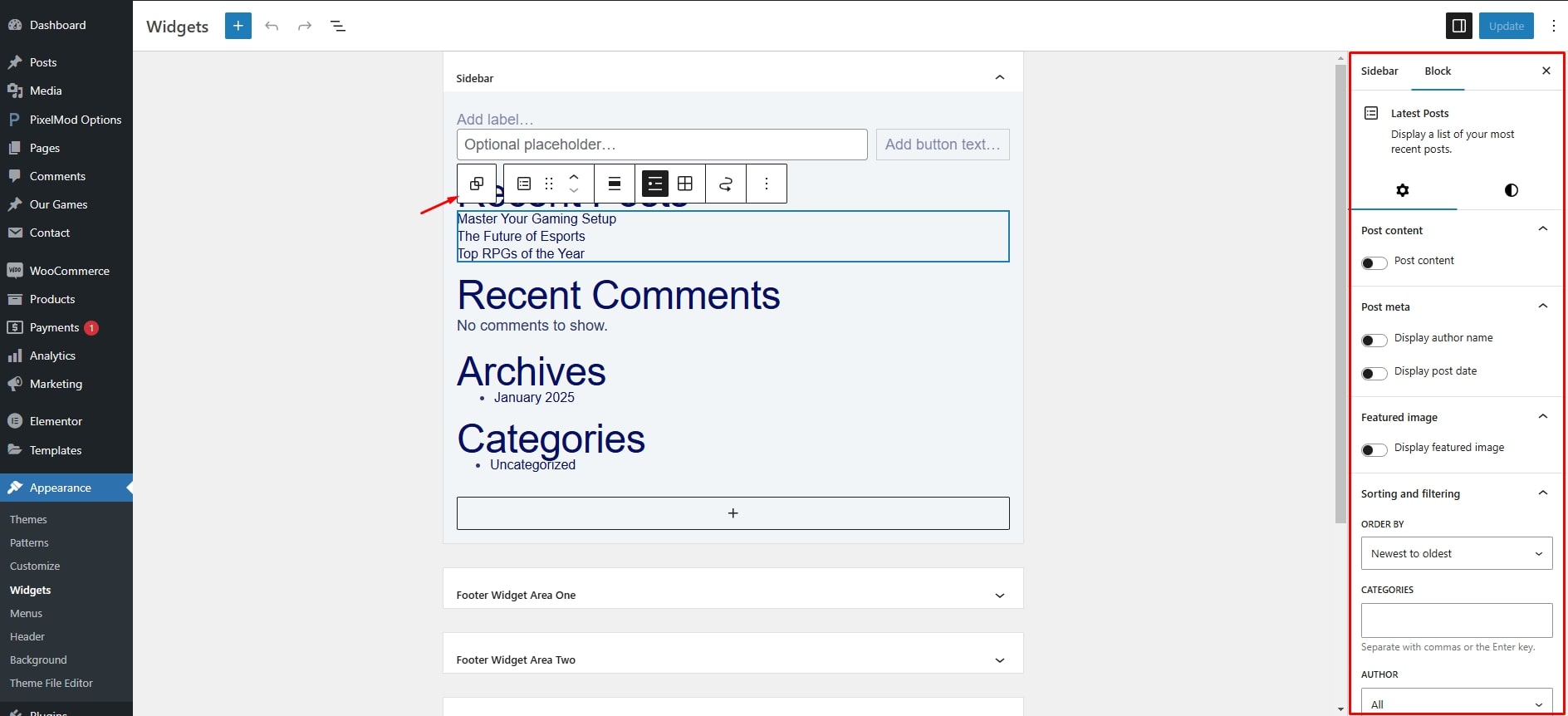Screen dimensions: 1568x716
Task: Click the Add label search label field
Action: tap(495, 120)
